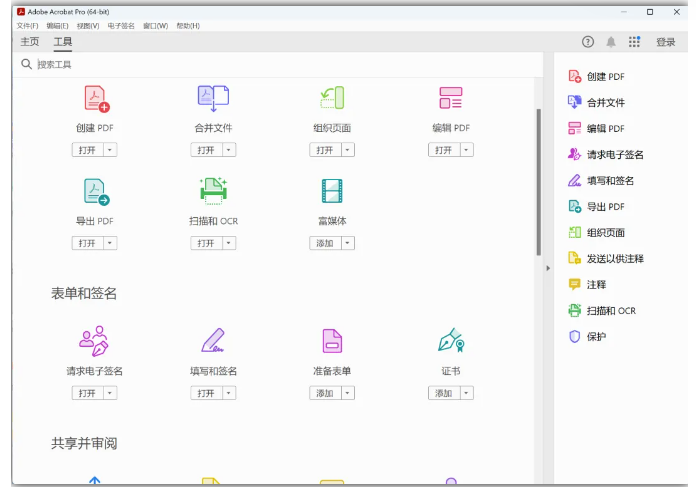Click 扫描和 OCR shortcut in right sidebar
The image size is (696, 487).
[x=602, y=311]
